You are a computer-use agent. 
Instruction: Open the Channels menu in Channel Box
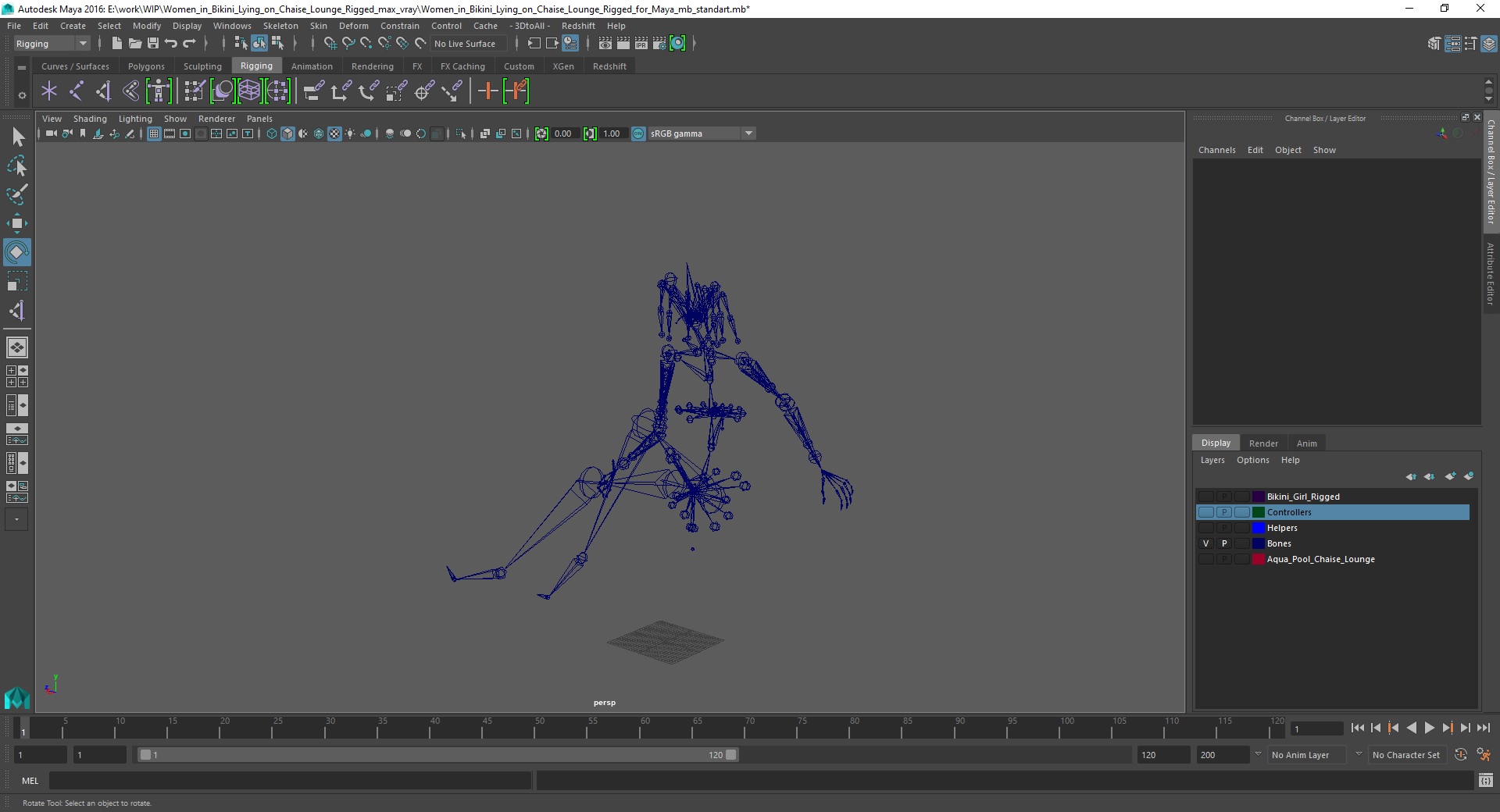[1216, 150]
